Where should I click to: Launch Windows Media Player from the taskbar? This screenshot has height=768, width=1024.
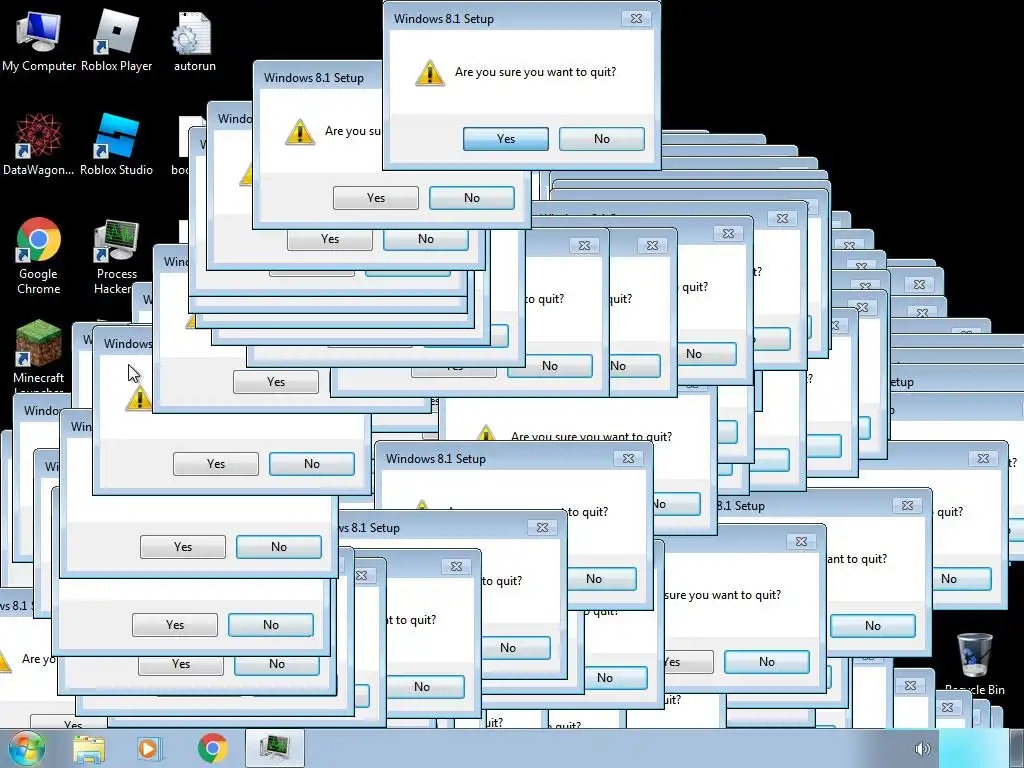tap(149, 748)
